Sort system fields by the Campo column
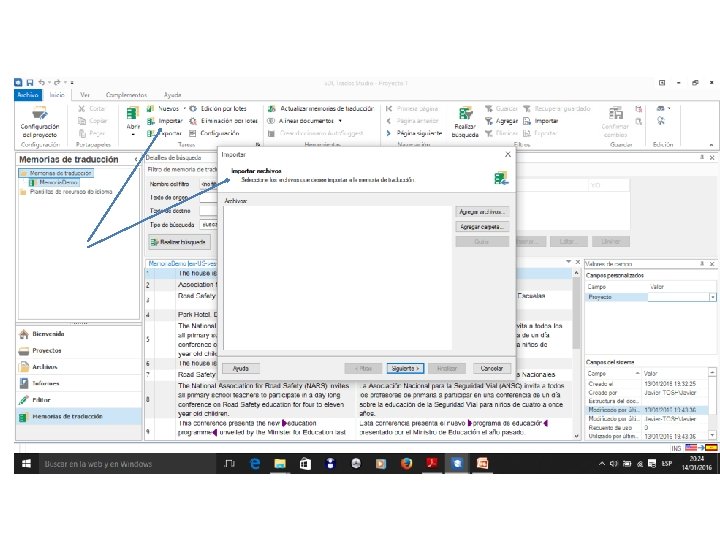The image size is (720, 540). (613, 373)
